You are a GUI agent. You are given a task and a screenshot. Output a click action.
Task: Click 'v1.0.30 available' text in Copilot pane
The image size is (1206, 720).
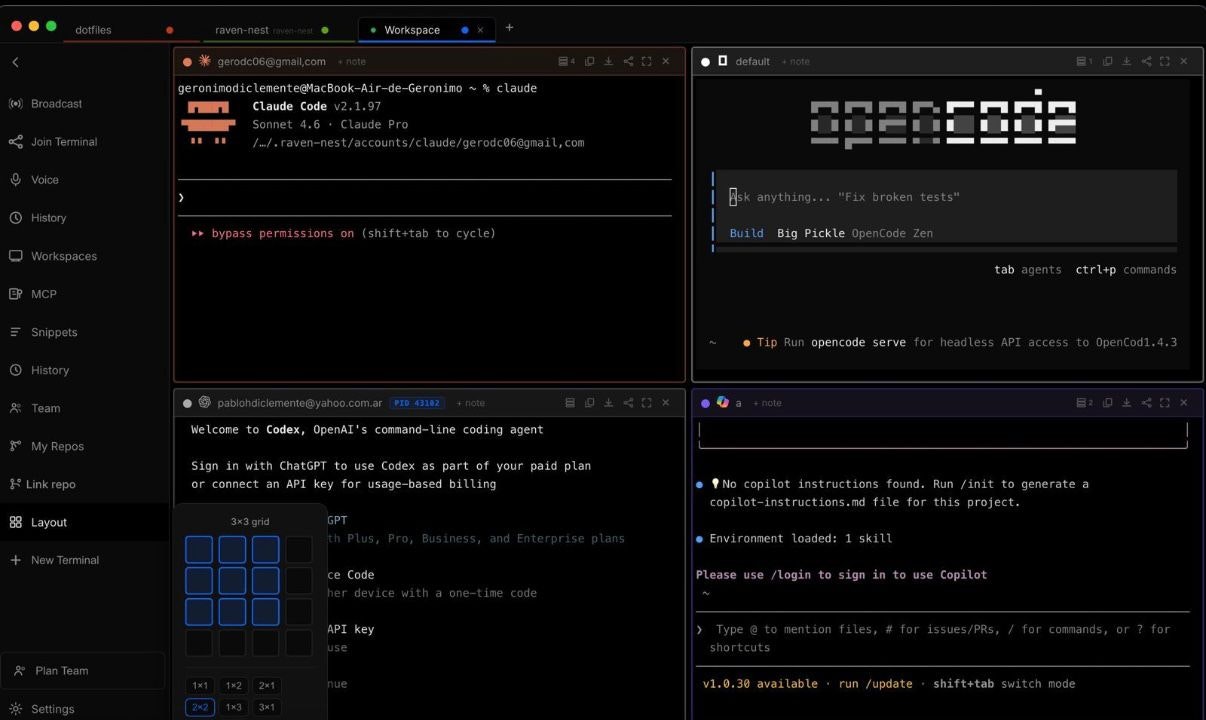[760, 684]
